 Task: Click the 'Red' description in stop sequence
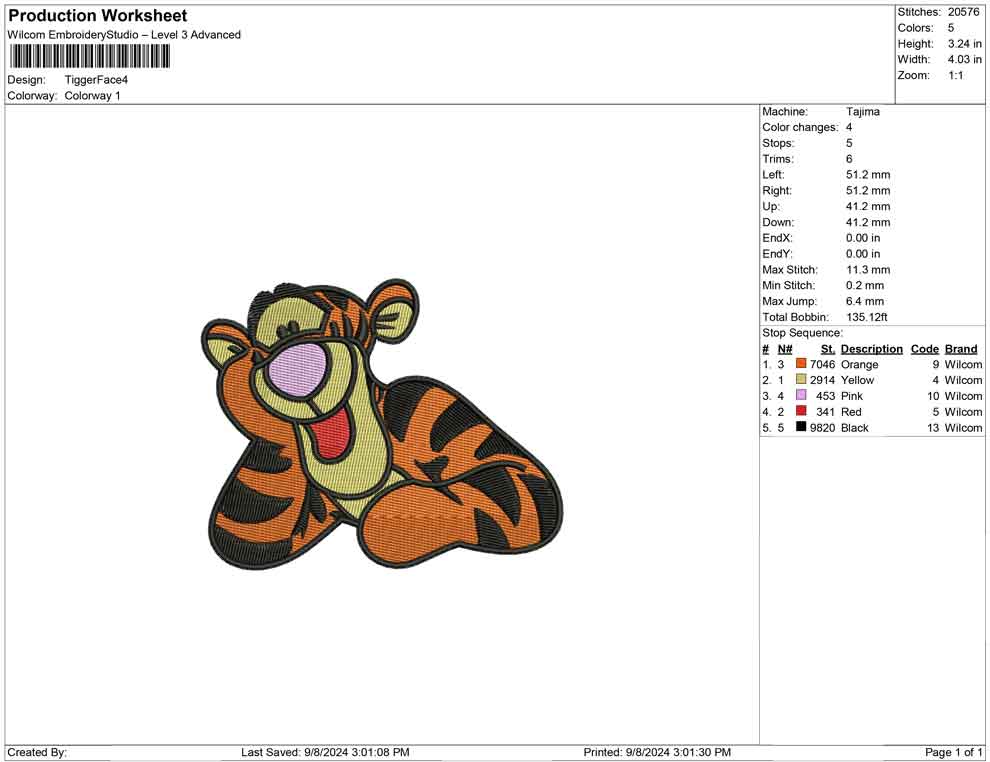point(851,412)
